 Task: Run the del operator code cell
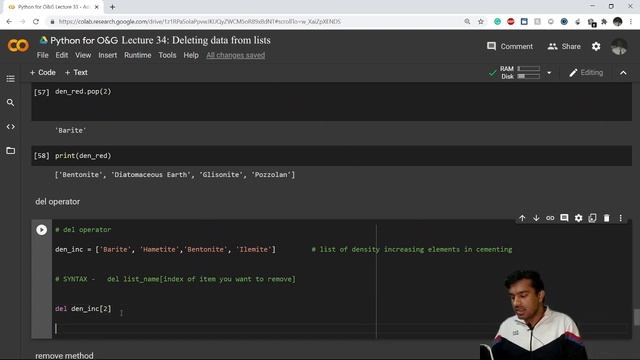[41, 230]
